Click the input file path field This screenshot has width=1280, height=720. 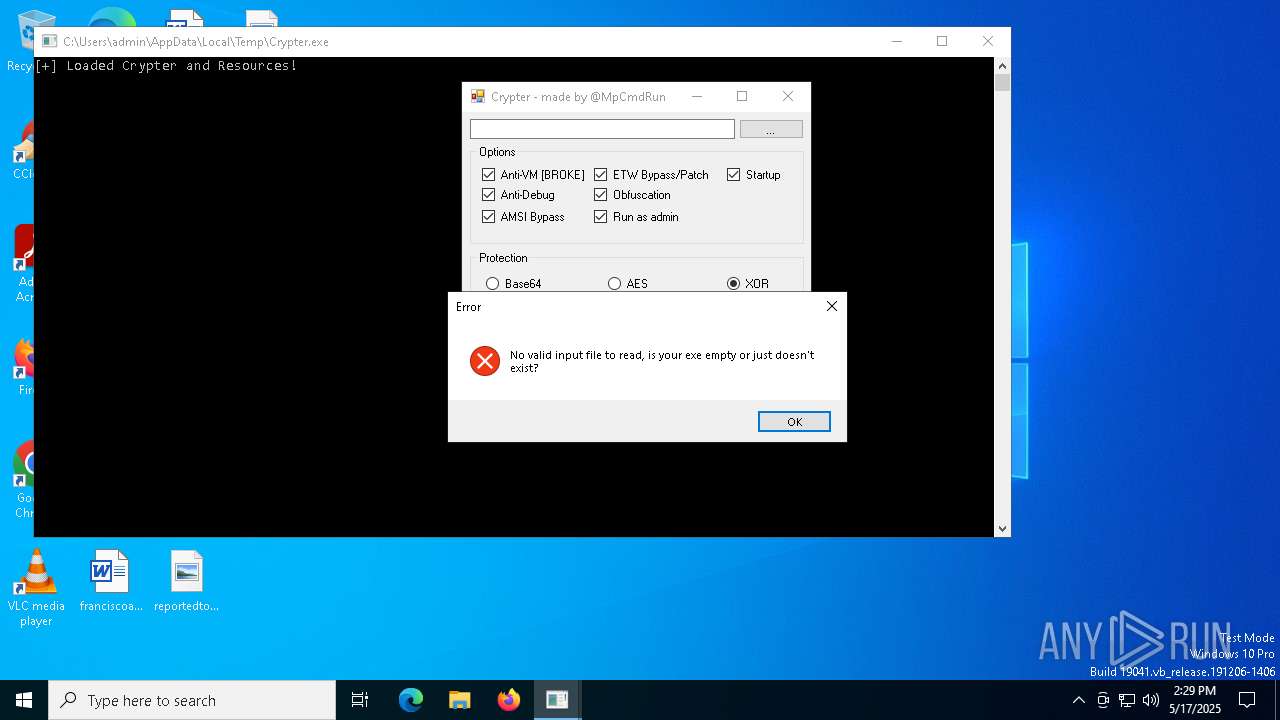pyautogui.click(x=602, y=129)
